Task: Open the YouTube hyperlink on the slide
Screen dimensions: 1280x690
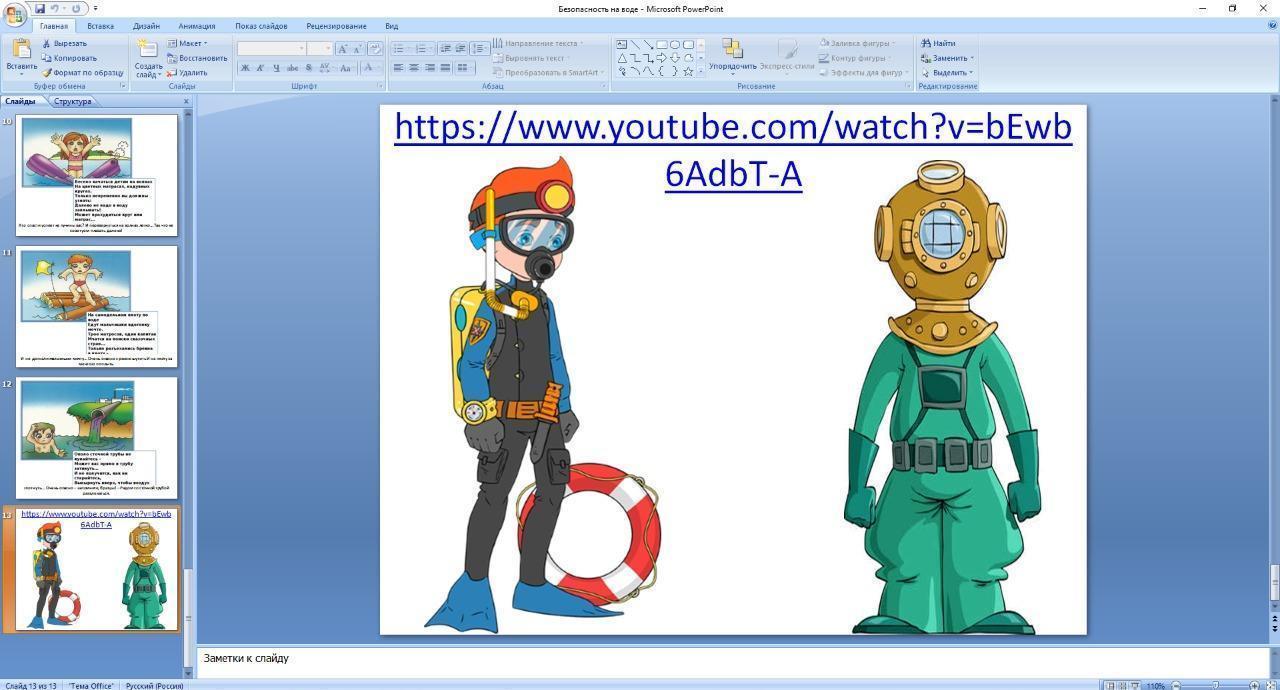Action: 732,128
